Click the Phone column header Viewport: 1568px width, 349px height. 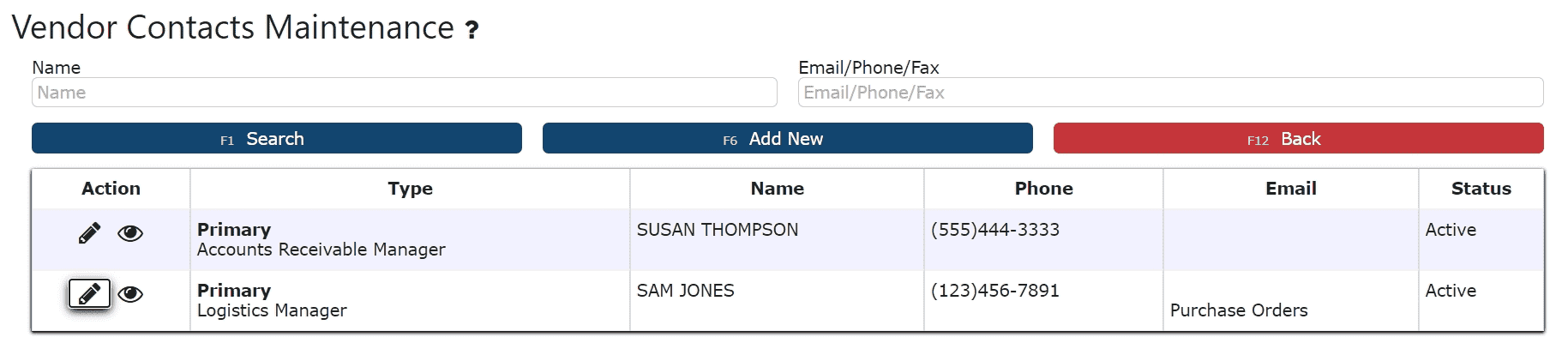(1043, 189)
